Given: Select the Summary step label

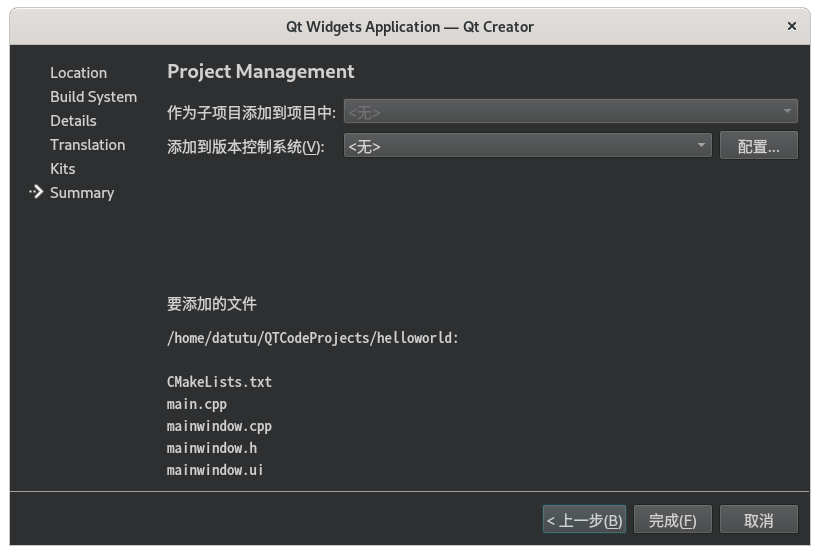Looking at the screenshot, I should pos(82,193).
